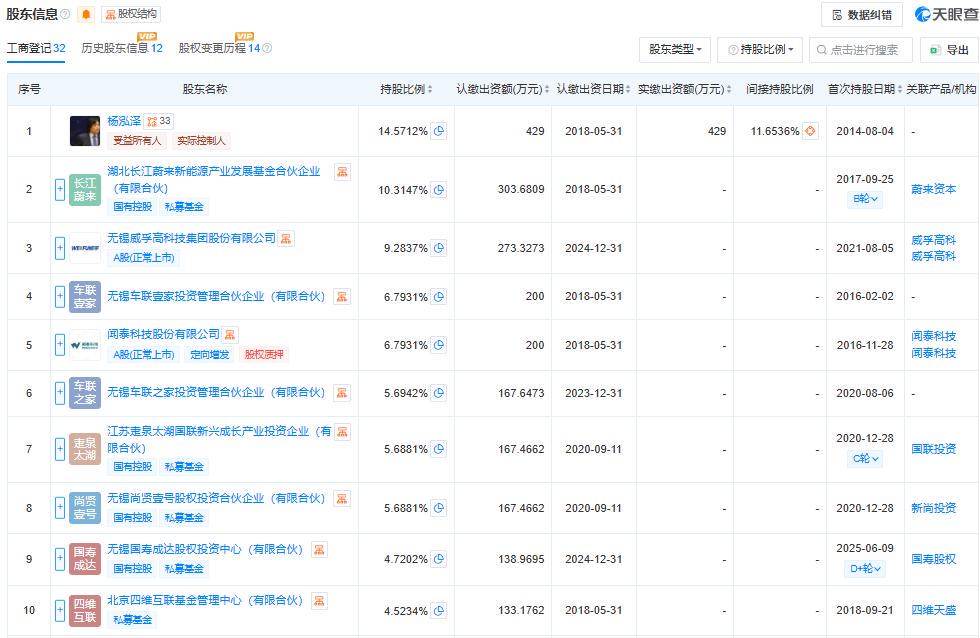Click 杨泓泽's profile photo thumbnail

(x=85, y=131)
